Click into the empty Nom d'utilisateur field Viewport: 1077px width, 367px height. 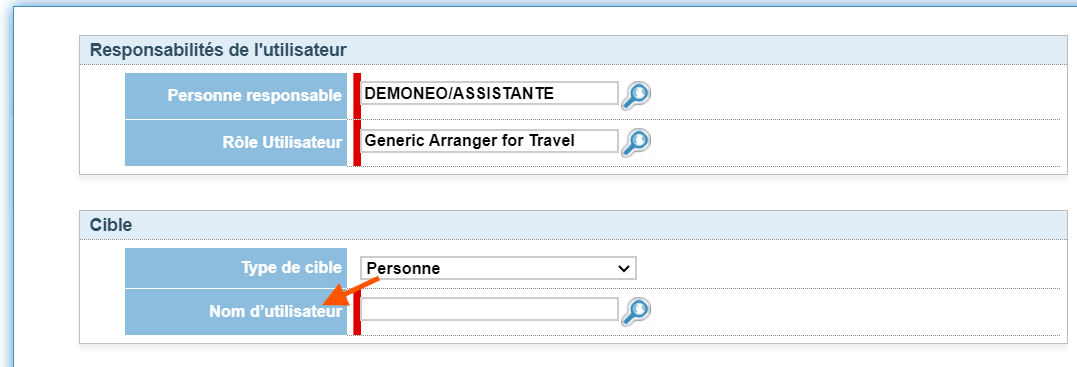[489, 309]
